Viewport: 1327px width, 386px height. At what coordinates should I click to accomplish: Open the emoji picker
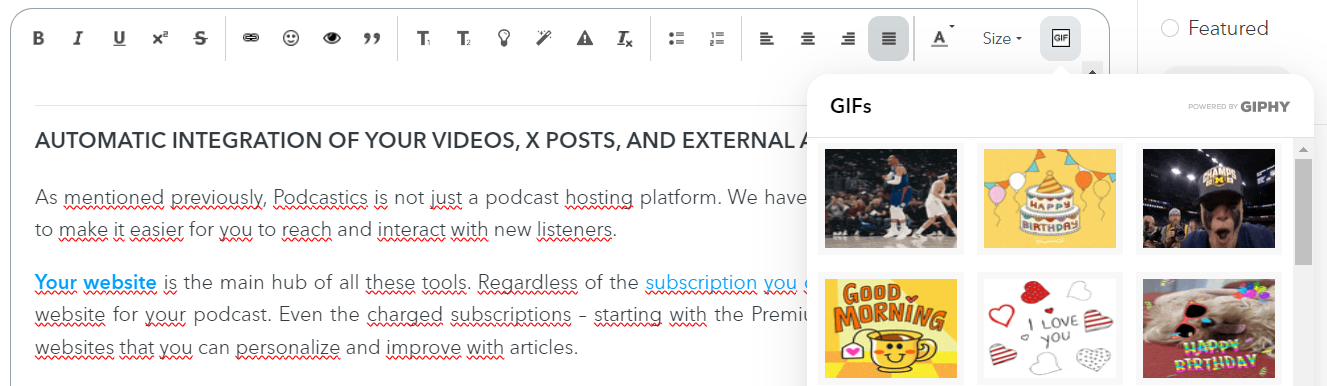291,39
